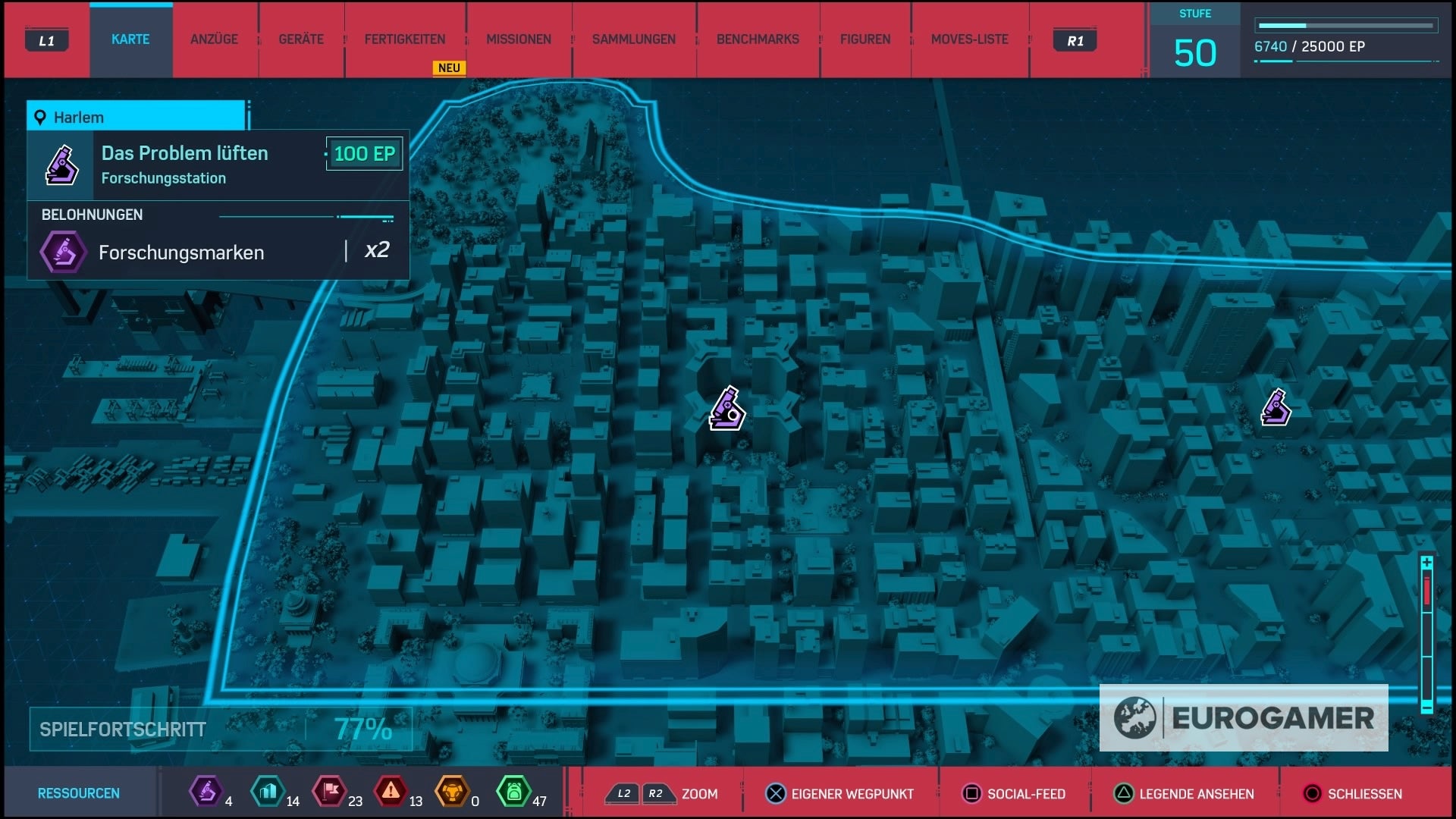Switch to the Figuren tab
This screenshot has width=1456, height=819.
[x=865, y=39]
